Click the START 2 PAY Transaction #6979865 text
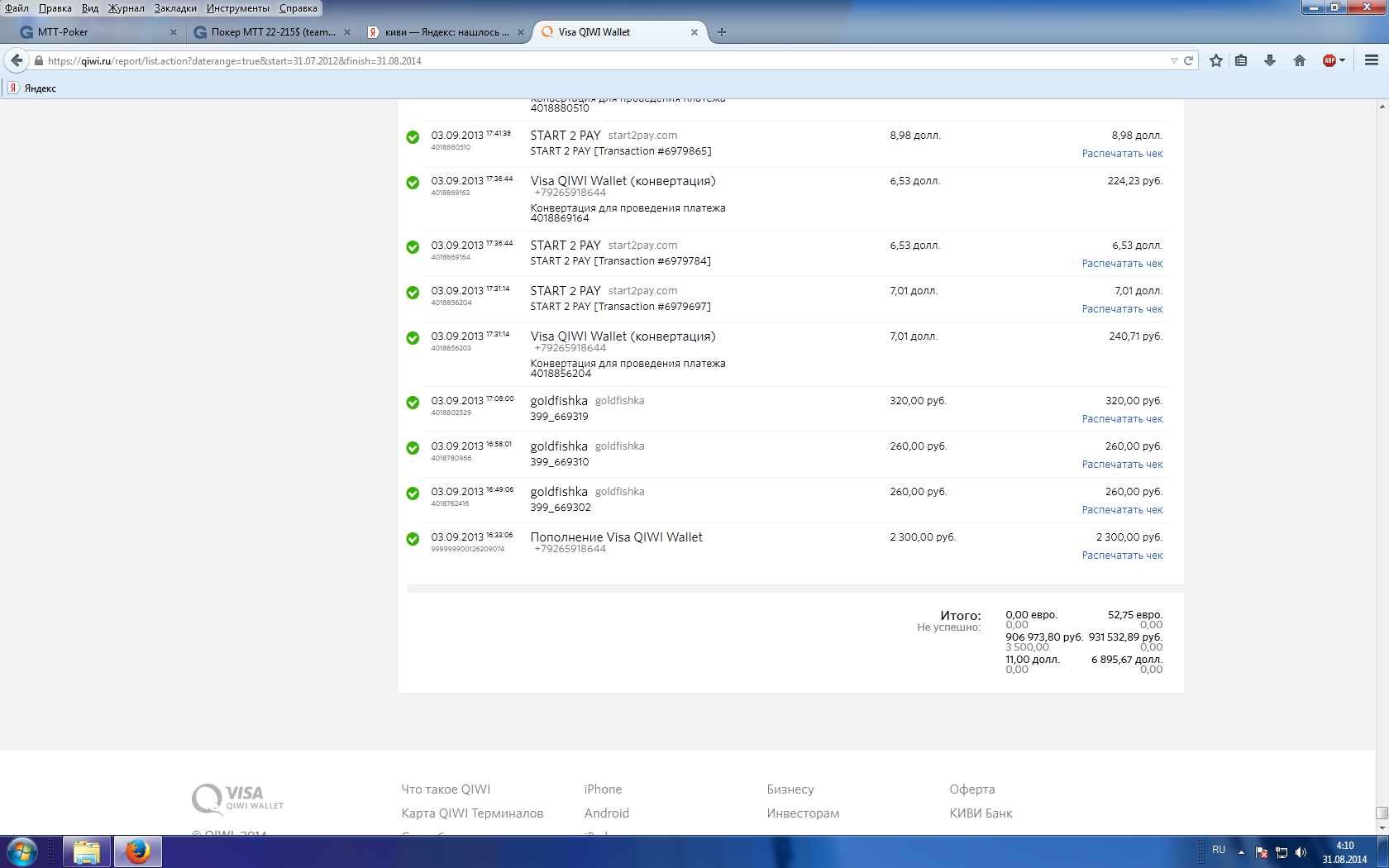 point(621,151)
